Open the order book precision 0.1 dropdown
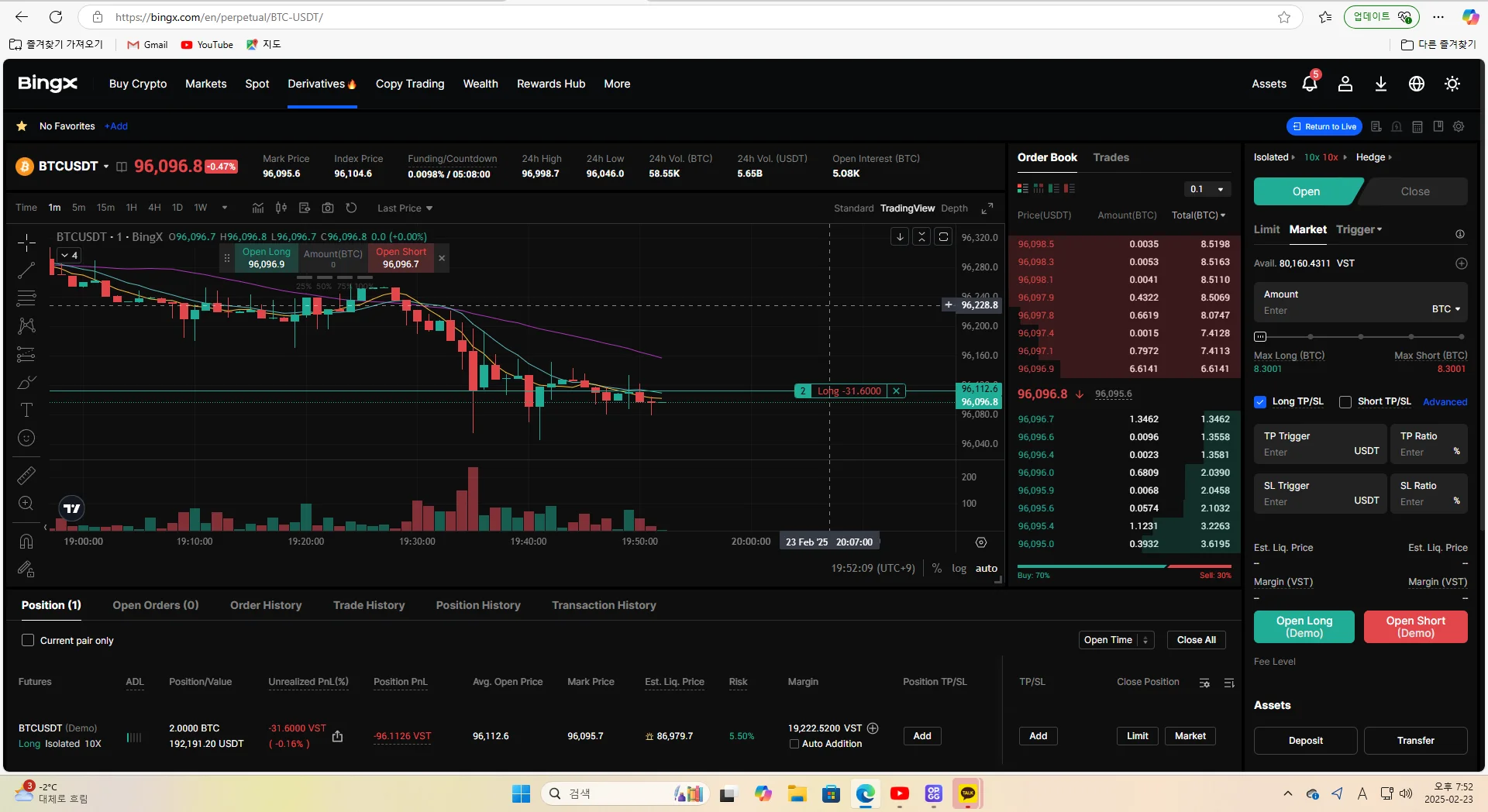 click(x=1208, y=189)
